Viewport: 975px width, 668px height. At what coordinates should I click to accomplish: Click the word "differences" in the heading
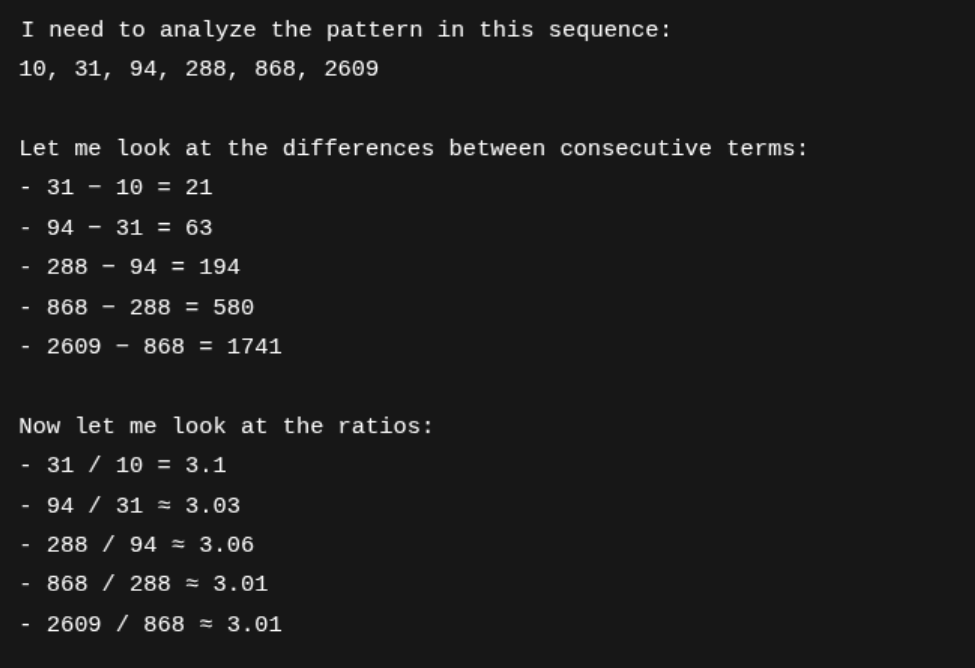(358, 149)
